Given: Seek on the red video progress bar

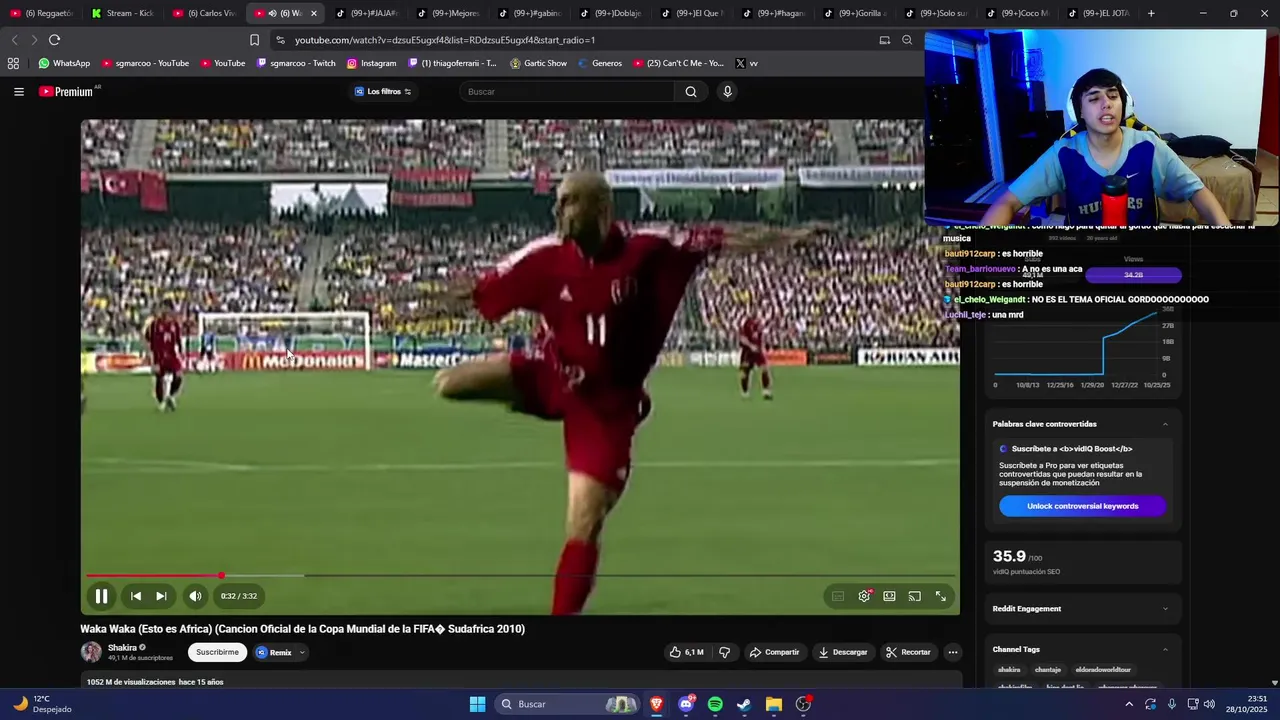Looking at the screenshot, I should pos(520,576).
